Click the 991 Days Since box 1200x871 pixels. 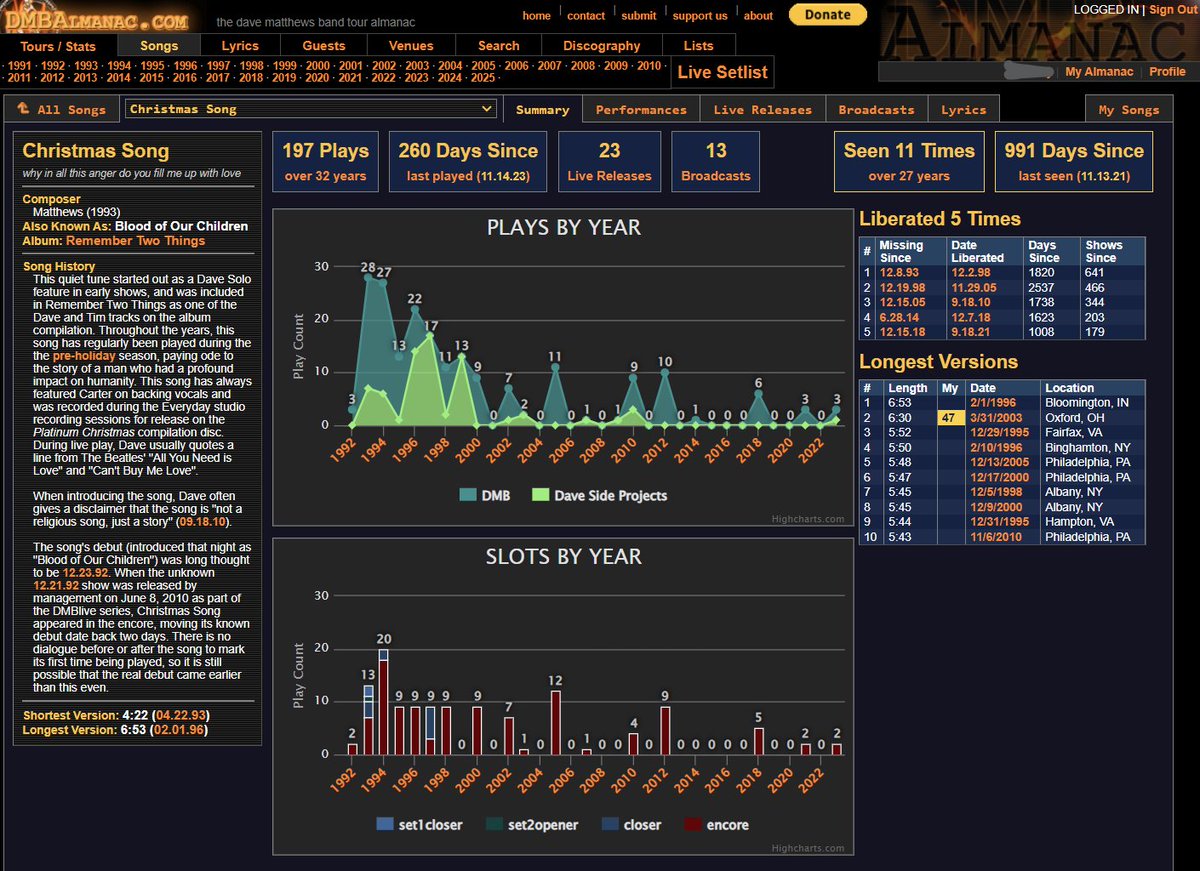point(1074,162)
